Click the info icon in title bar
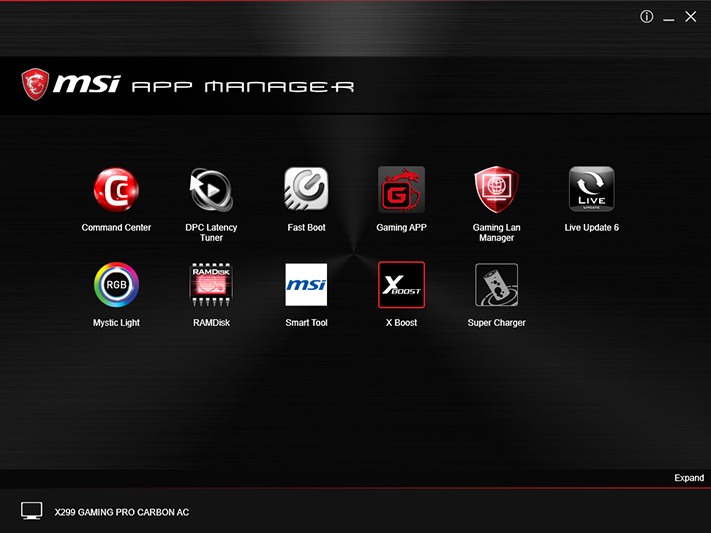This screenshot has height=533, width=711. [647, 17]
